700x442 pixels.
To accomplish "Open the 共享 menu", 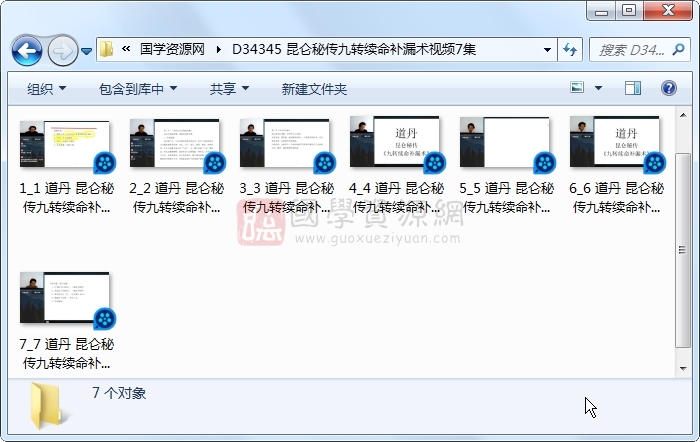I will point(229,89).
